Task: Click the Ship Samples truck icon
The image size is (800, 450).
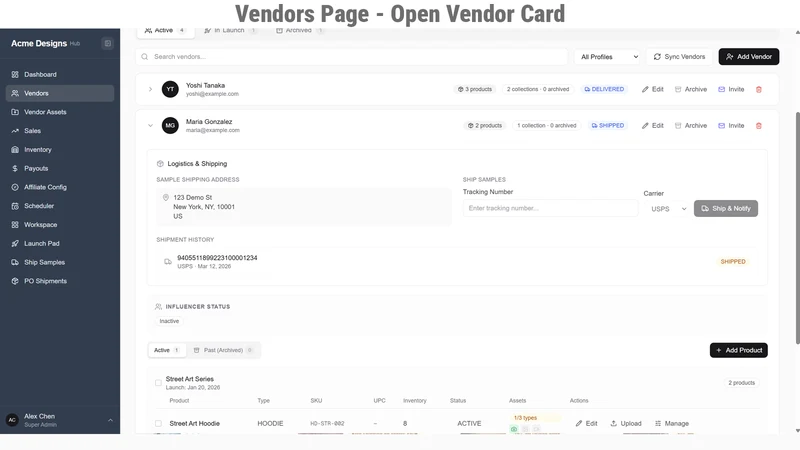Action: [15, 262]
